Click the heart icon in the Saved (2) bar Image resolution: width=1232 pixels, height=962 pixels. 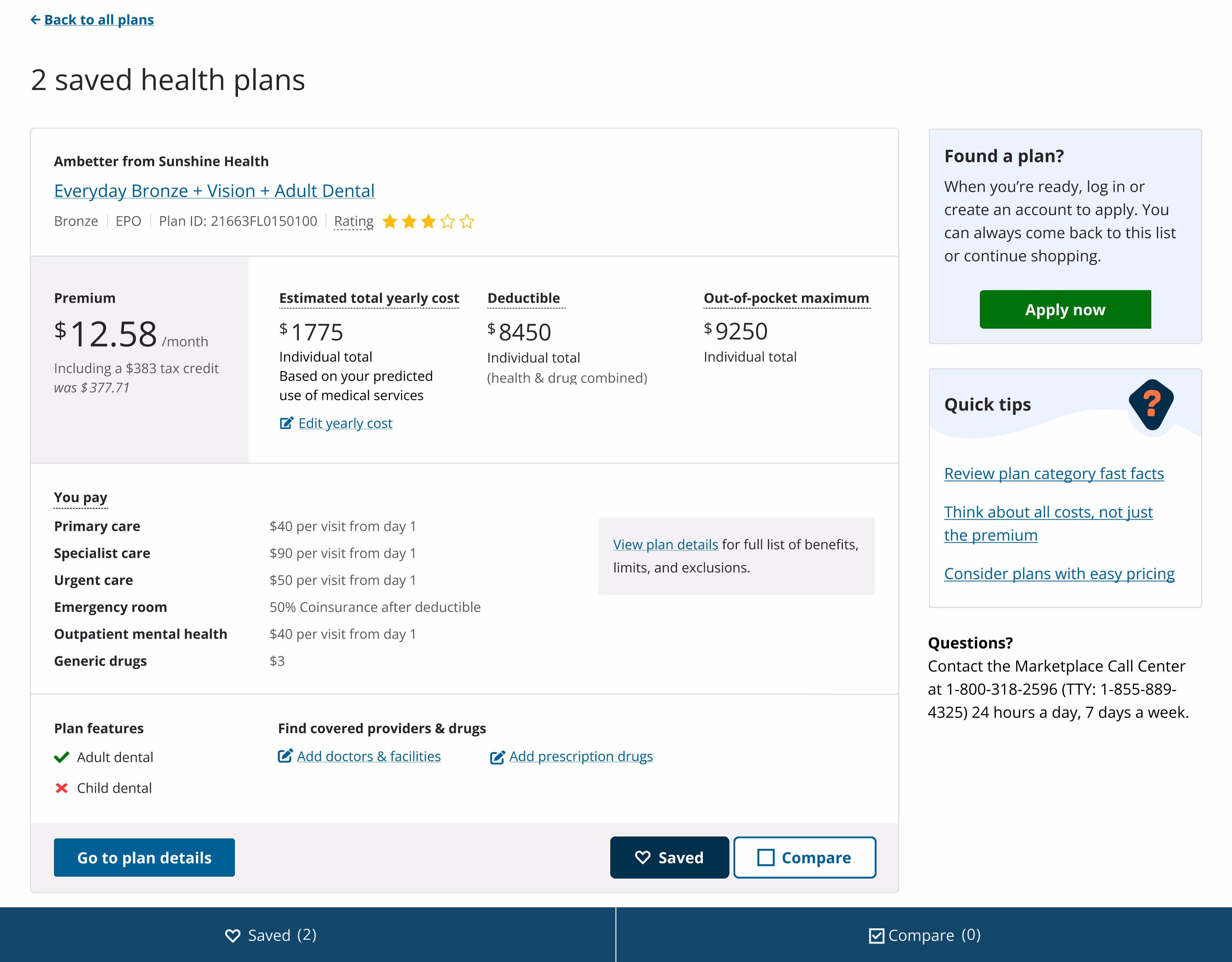pos(232,936)
